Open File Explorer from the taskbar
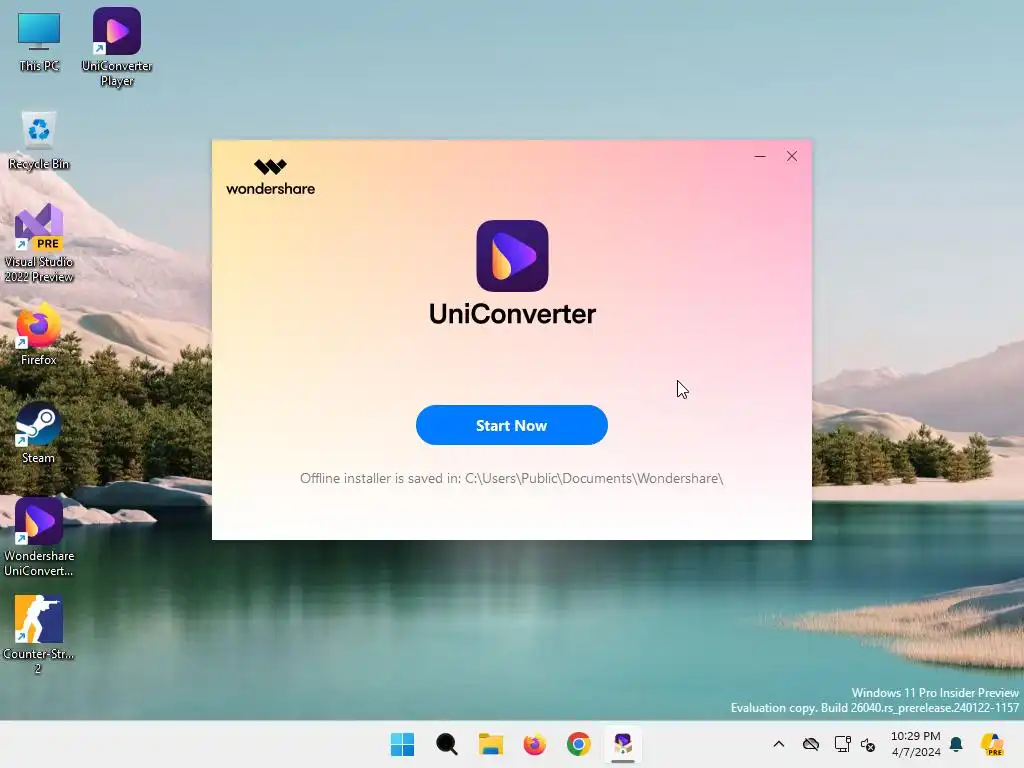This screenshot has height=768, width=1024. [490, 744]
